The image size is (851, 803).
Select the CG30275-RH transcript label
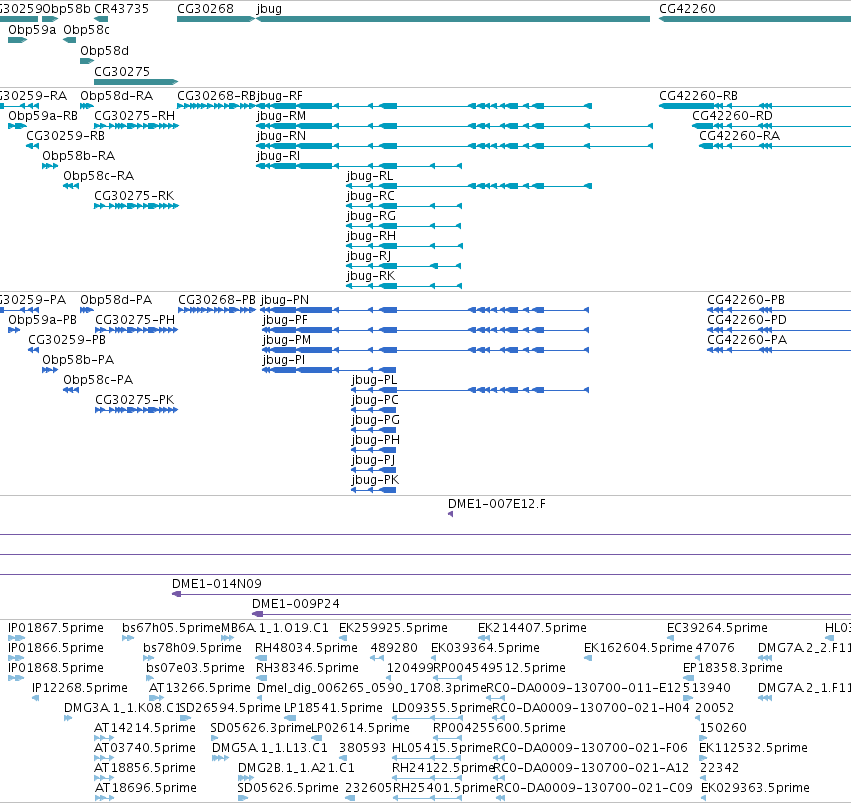pyautogui.click(x=135, y=116)
